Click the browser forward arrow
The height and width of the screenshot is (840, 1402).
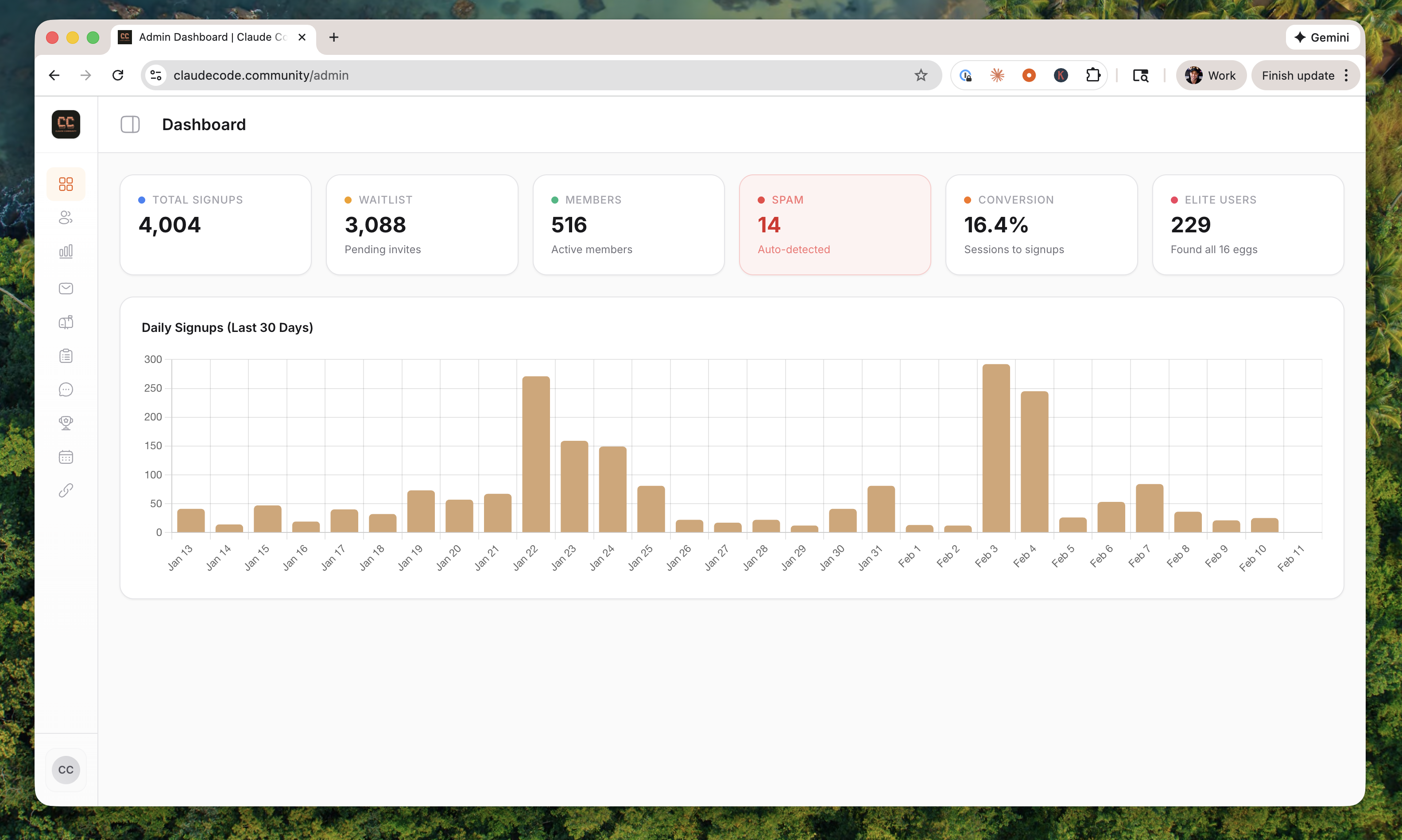85,75
